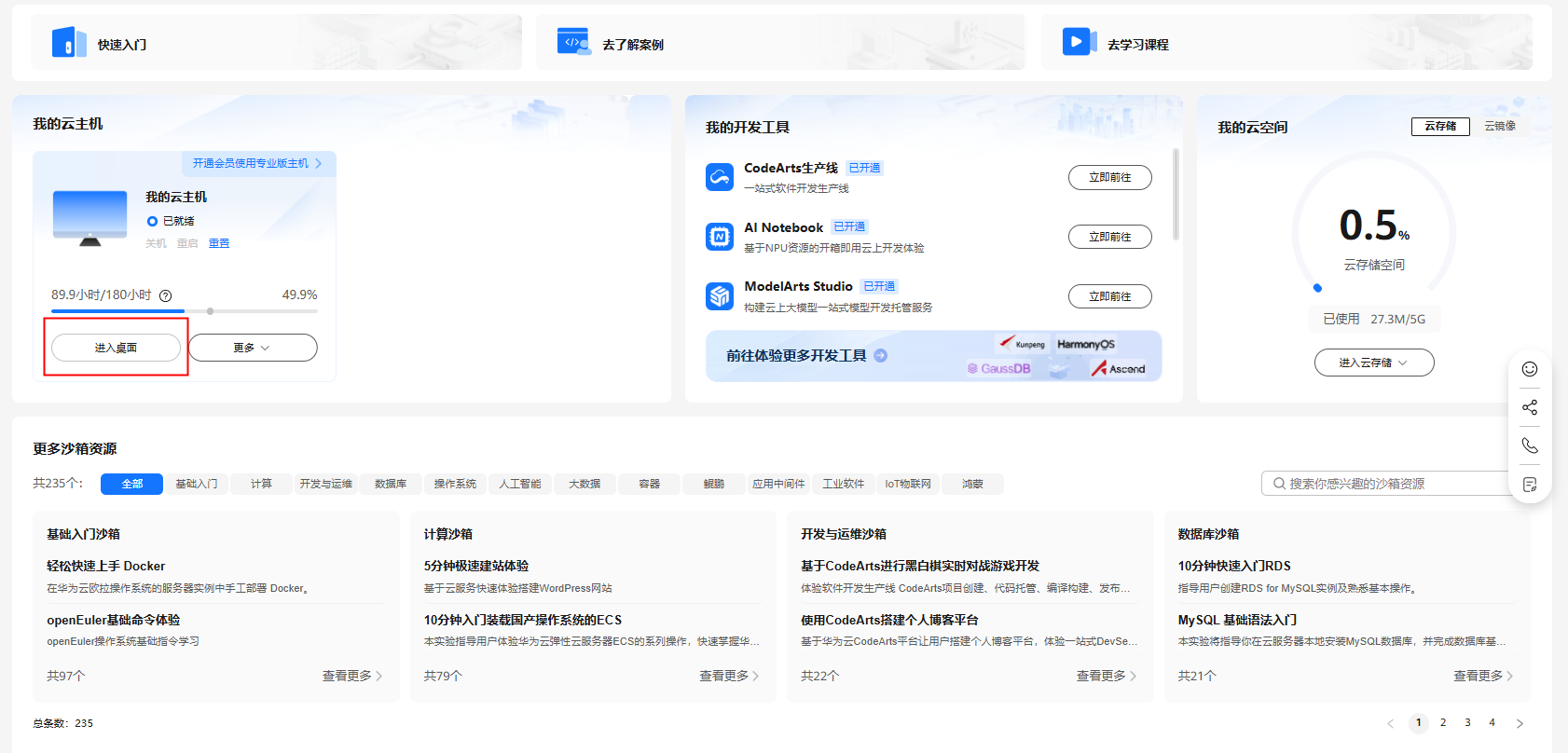
Task: Go to page 4 of sandbox resources
Action: pyautogui.click(x=1492, y=723)
